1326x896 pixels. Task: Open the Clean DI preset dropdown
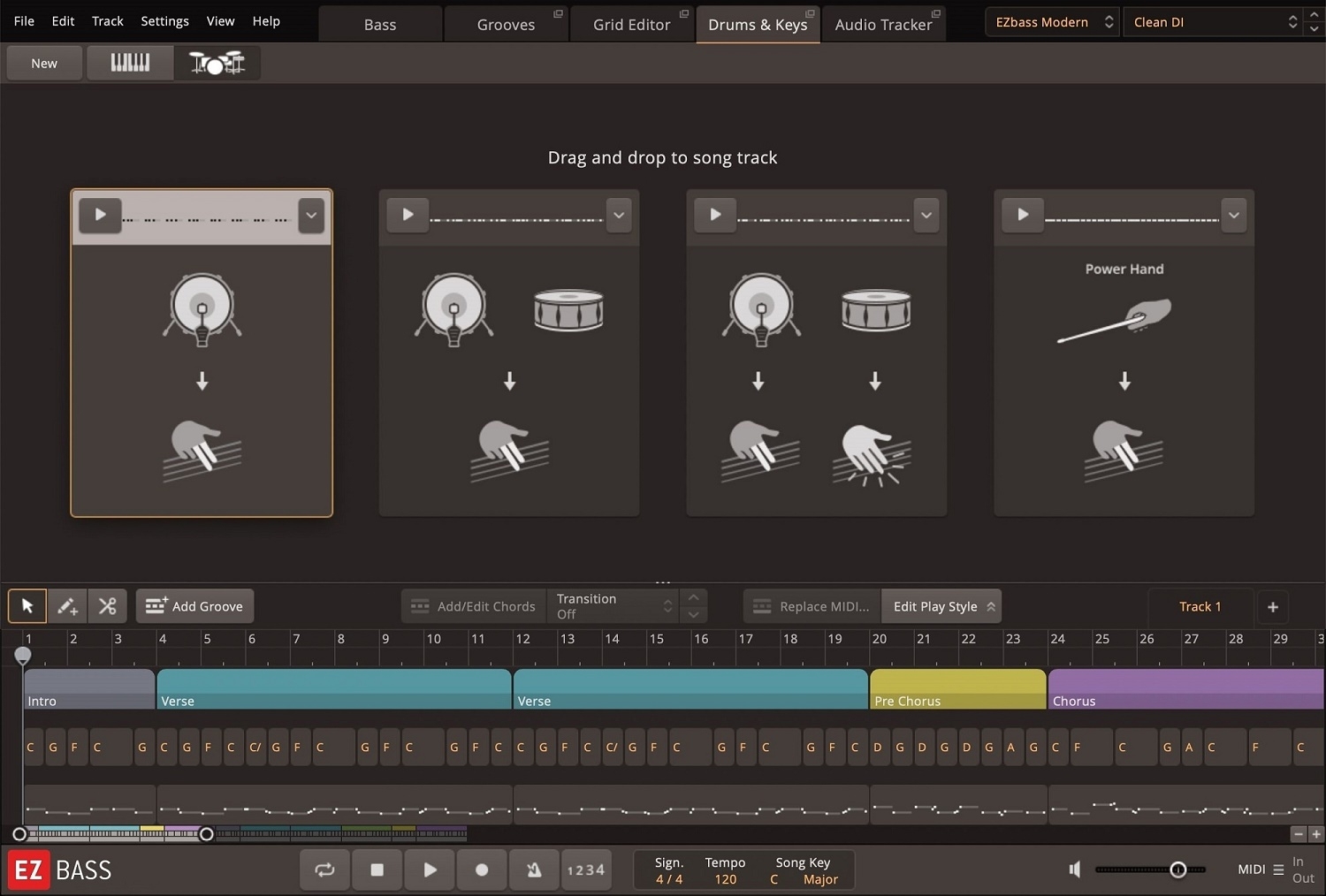click(x=1215, y=22)
